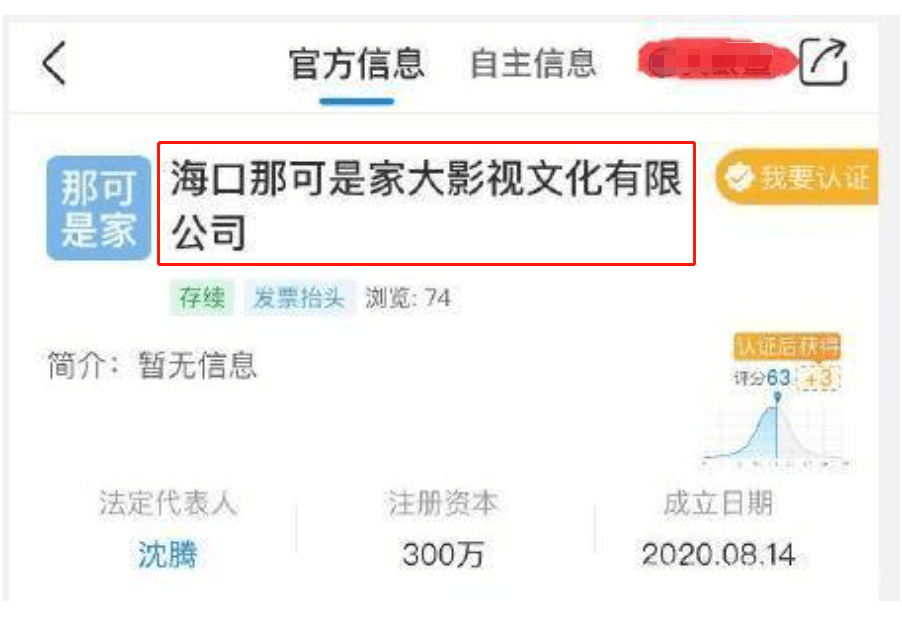The width and height of the screenshot is (902, 621).
Task: Select the company name 海口那可是家大影视文化有限公司
Action: point(426,204)
